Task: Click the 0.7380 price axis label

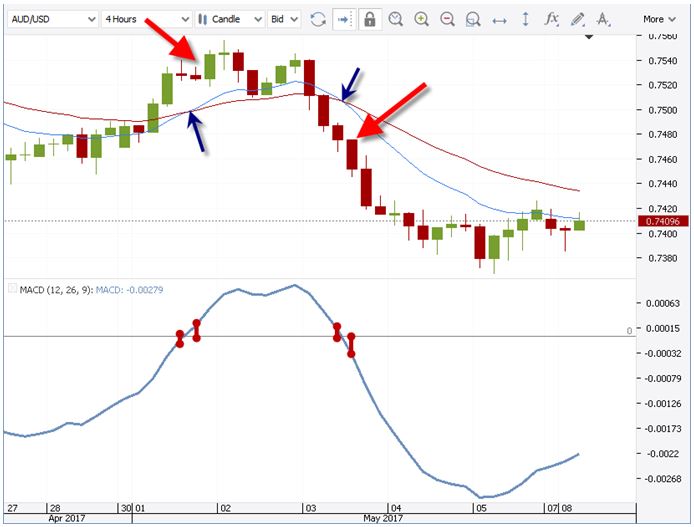Action: [x=663, y=258]
